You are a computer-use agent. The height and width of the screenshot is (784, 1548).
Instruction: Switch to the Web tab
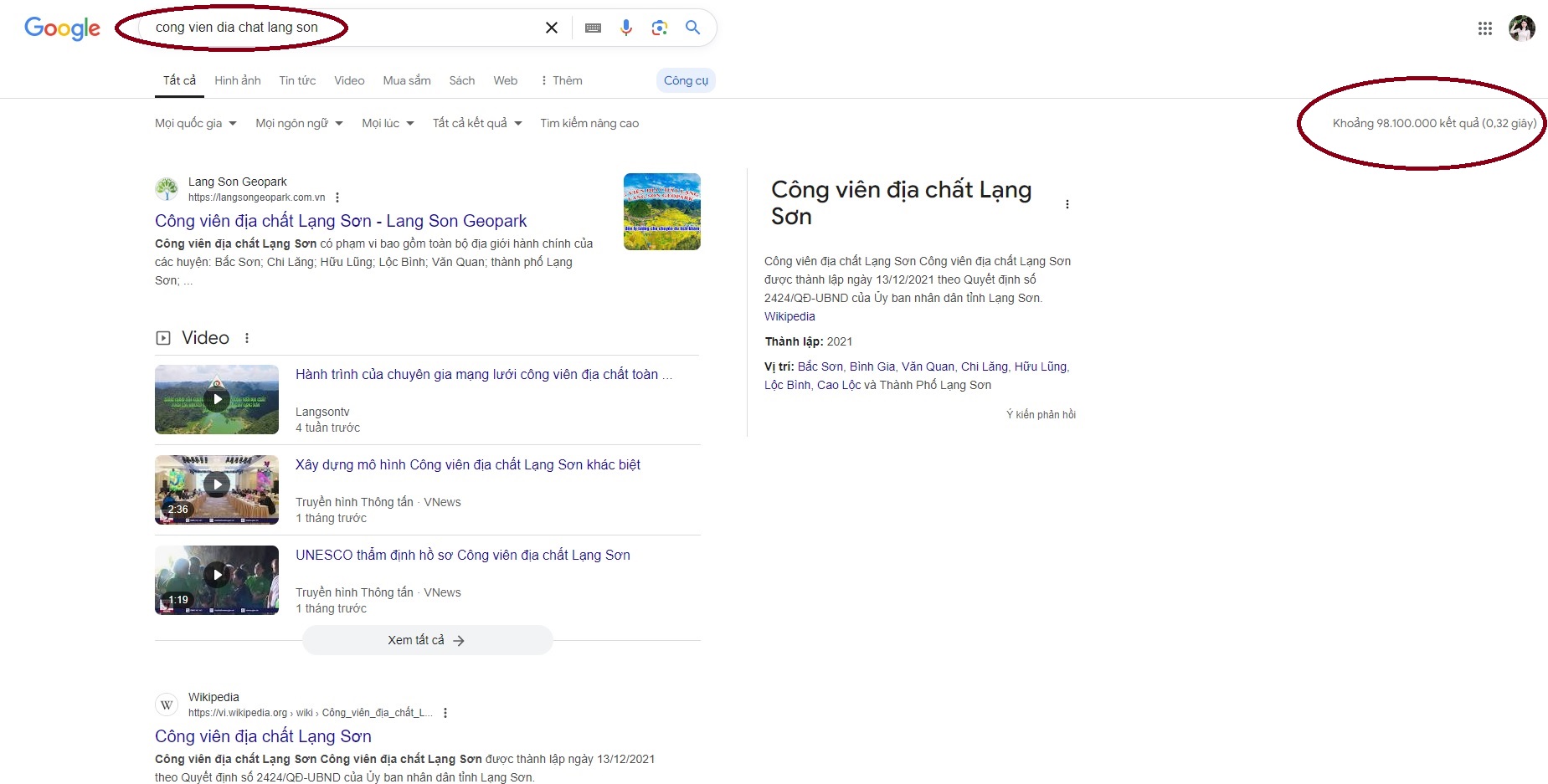click(x=506, y=80)
